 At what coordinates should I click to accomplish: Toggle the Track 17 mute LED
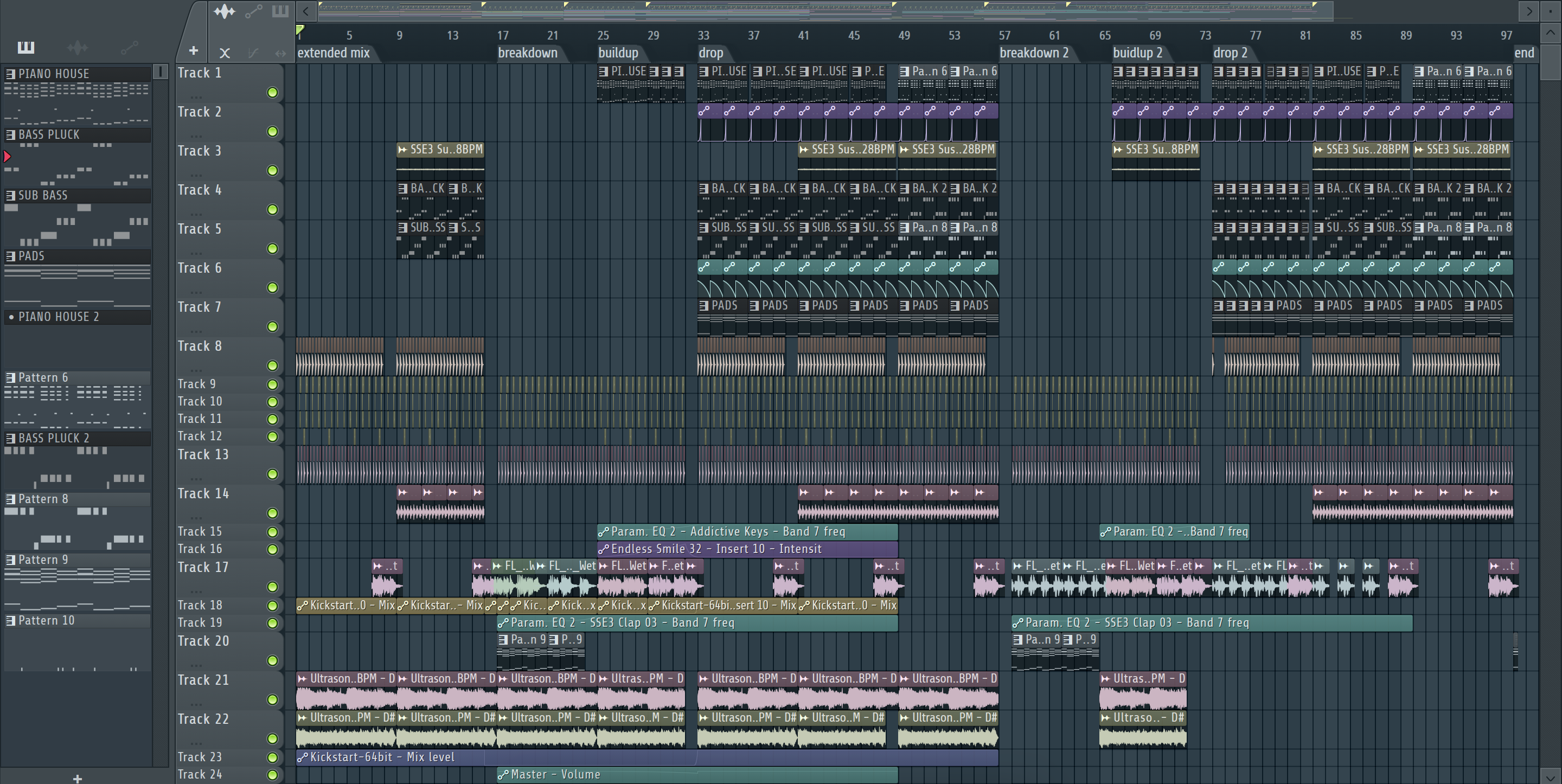pyautogui.click(x=272, y=587)
